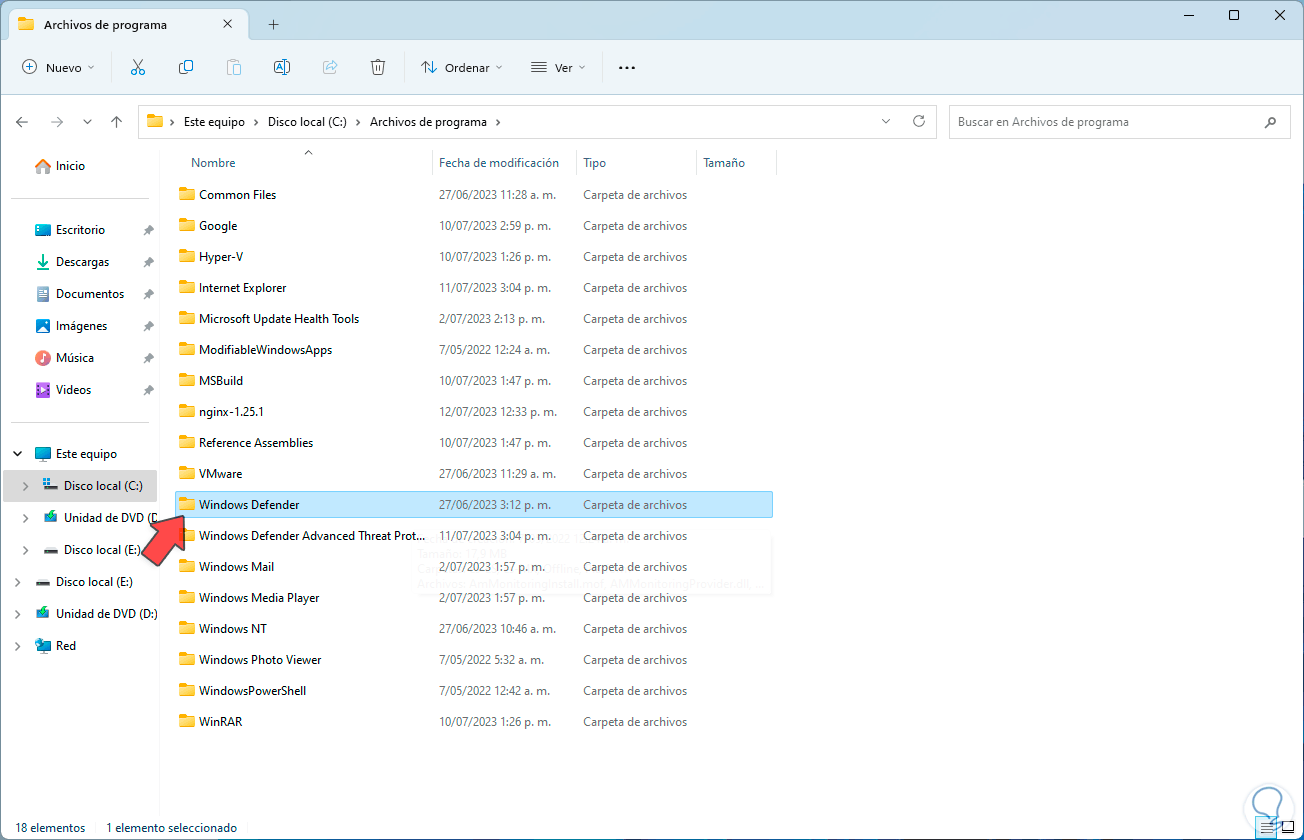Go up one folder level arrow
Viewport: 1304px width, 840px height.
[116, 122]
